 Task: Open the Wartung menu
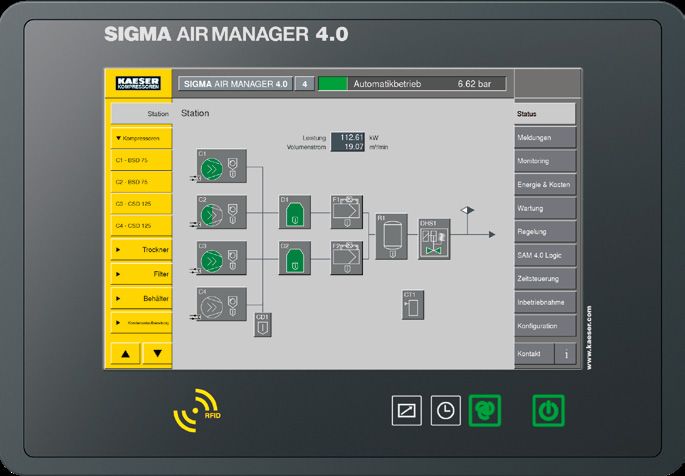point(545,208)
